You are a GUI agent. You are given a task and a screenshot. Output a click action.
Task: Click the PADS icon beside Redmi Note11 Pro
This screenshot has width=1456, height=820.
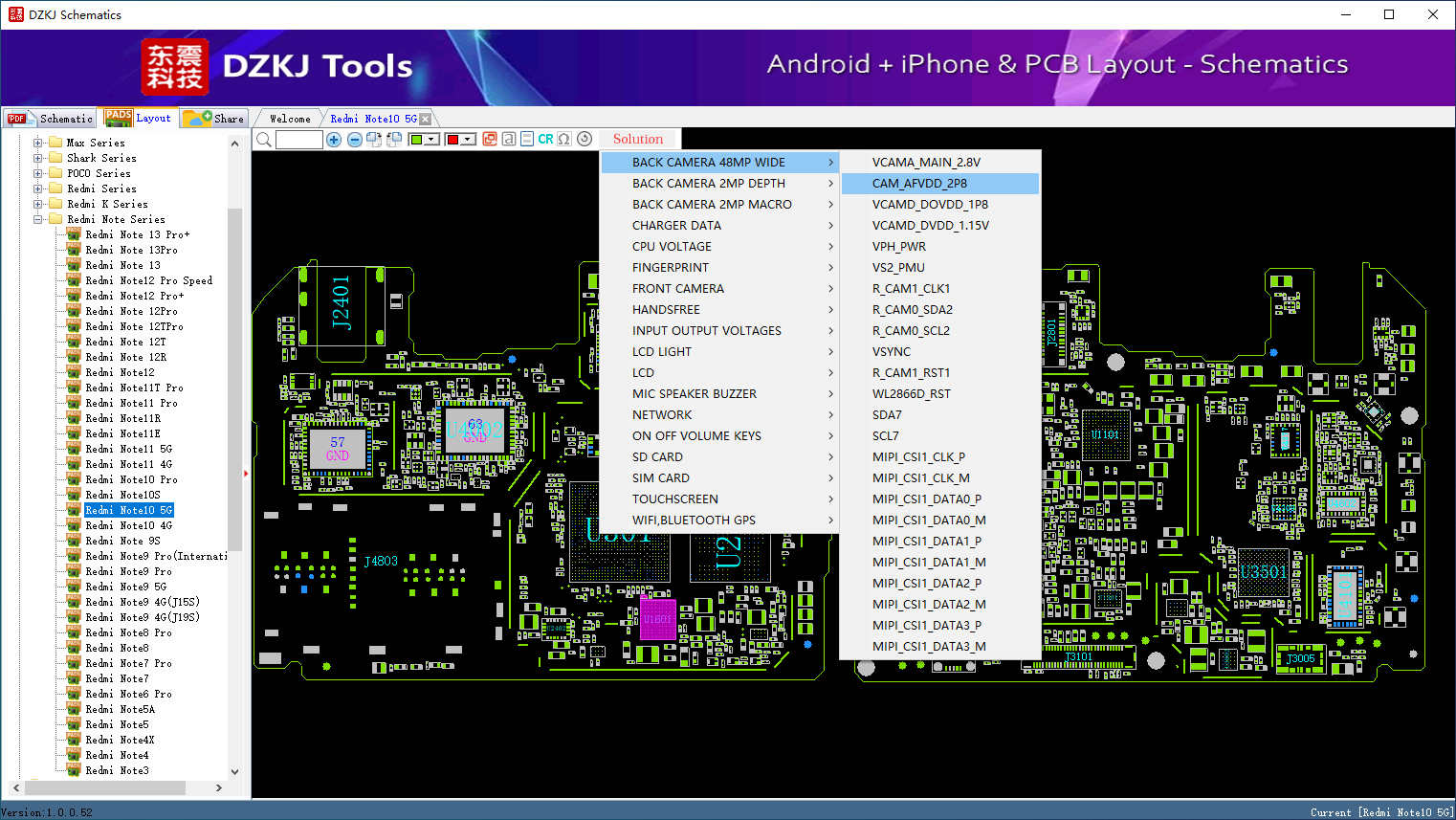[x=74, y=403]
